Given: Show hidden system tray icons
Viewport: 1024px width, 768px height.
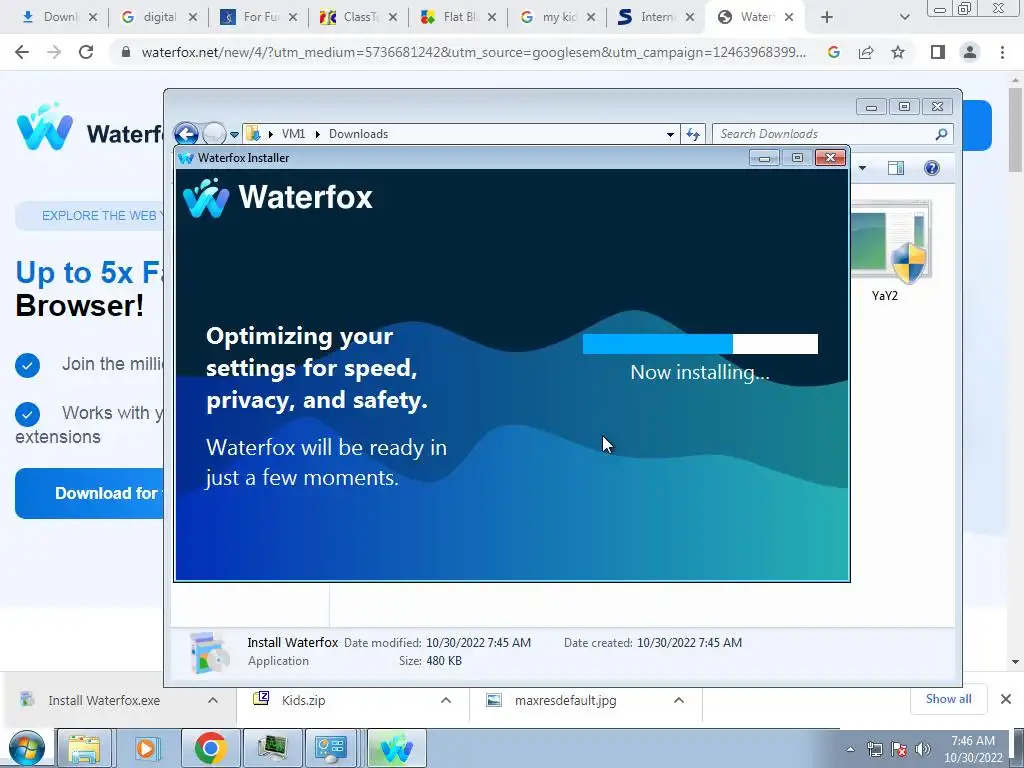Looking at the screenshot, I should (850, 749).
